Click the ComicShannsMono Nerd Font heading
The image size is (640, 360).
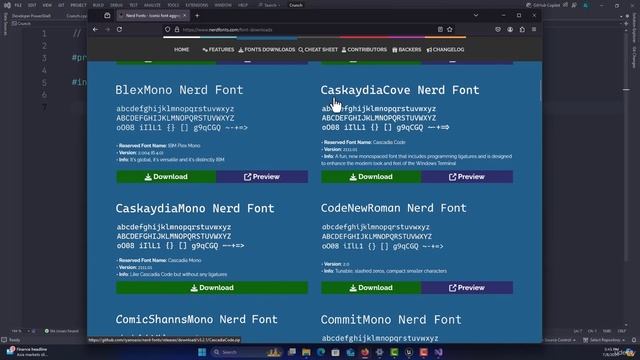pos(196,319)
